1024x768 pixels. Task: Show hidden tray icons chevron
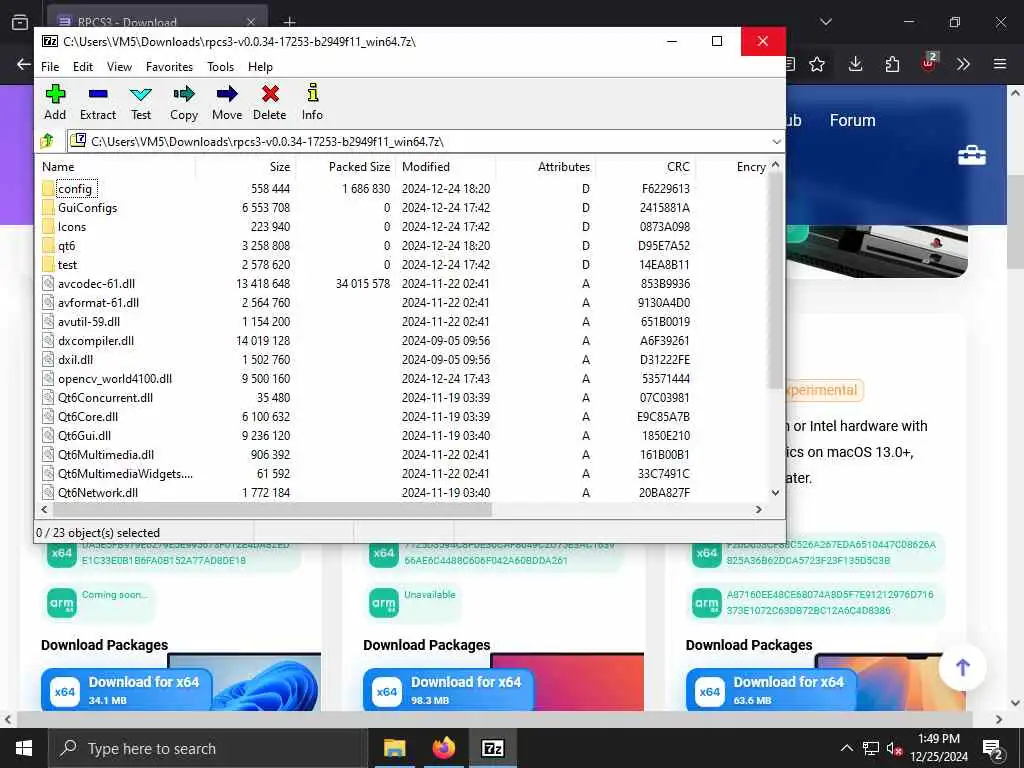(x=846, y=748)
